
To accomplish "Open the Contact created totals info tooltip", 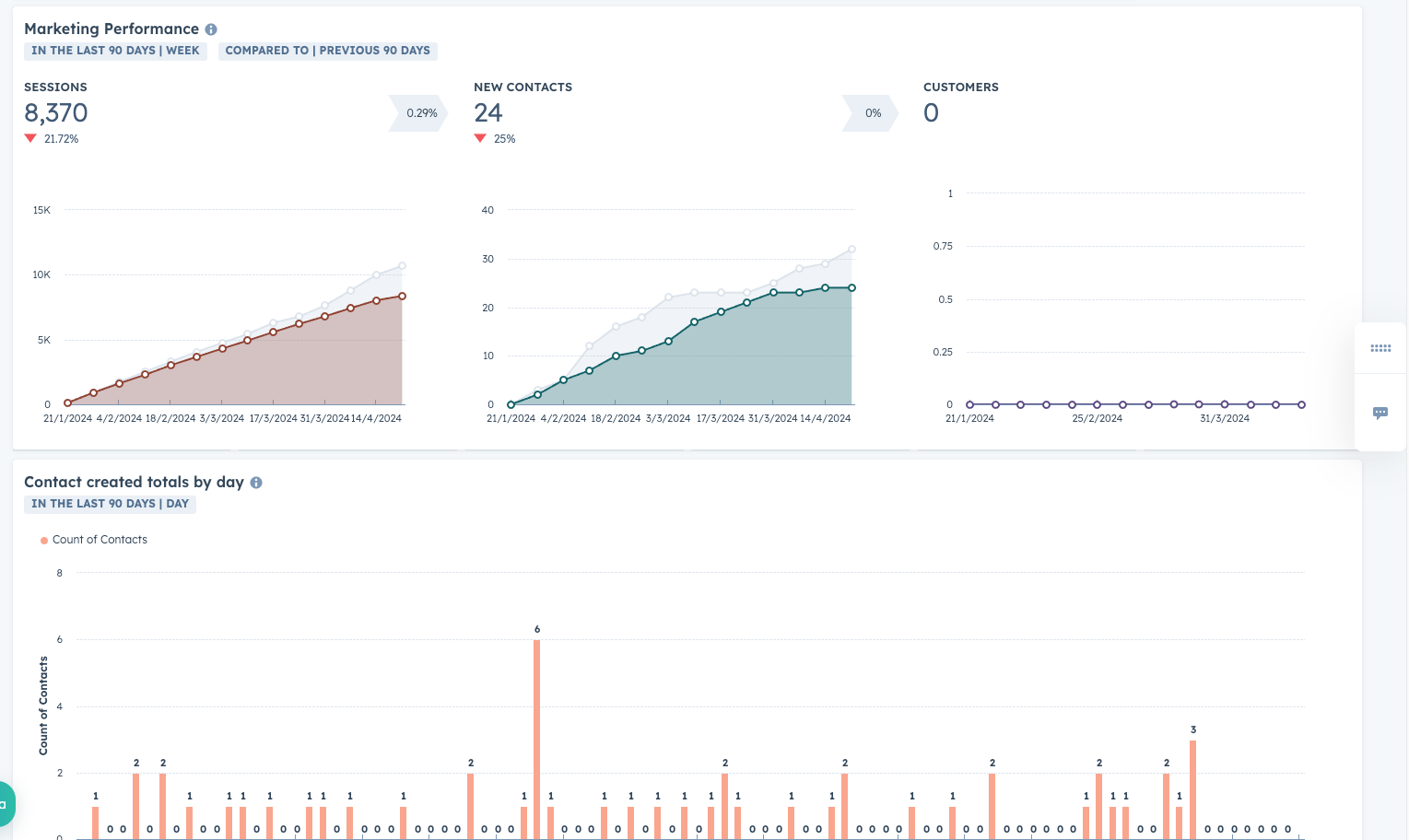I will (x=256, y=482).
